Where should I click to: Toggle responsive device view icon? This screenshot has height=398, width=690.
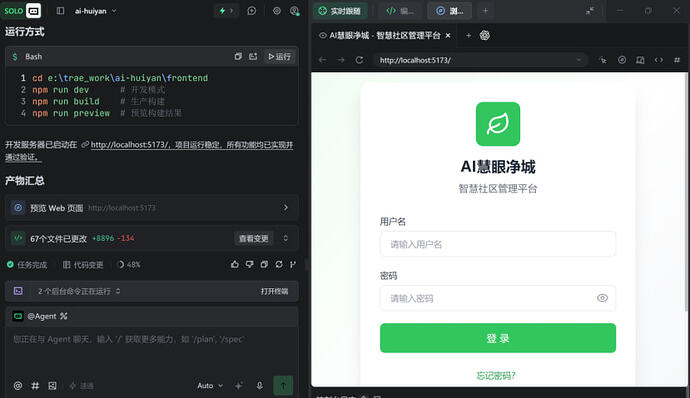coord(640,60)
